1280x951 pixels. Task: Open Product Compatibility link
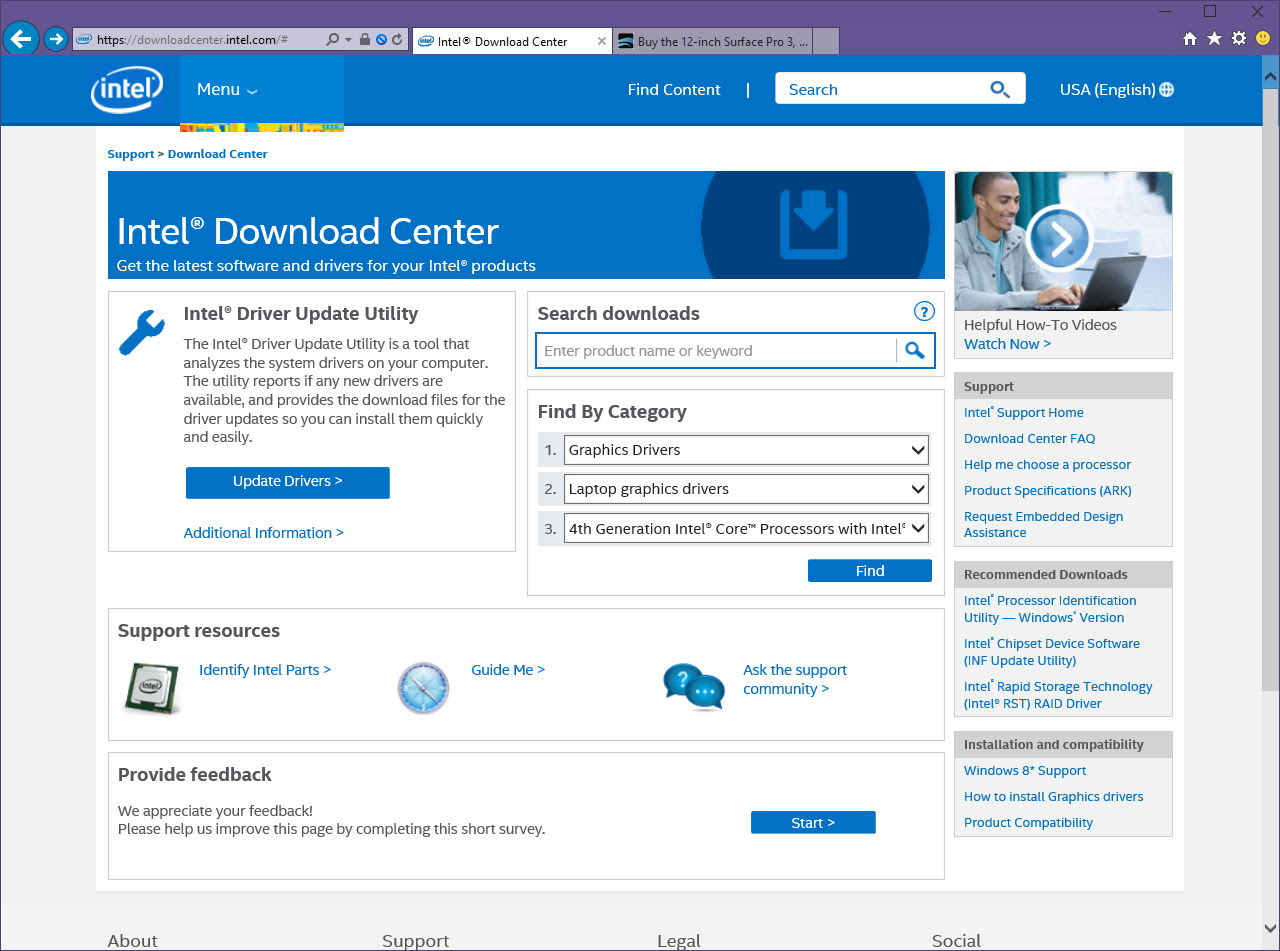(1028, 822)
